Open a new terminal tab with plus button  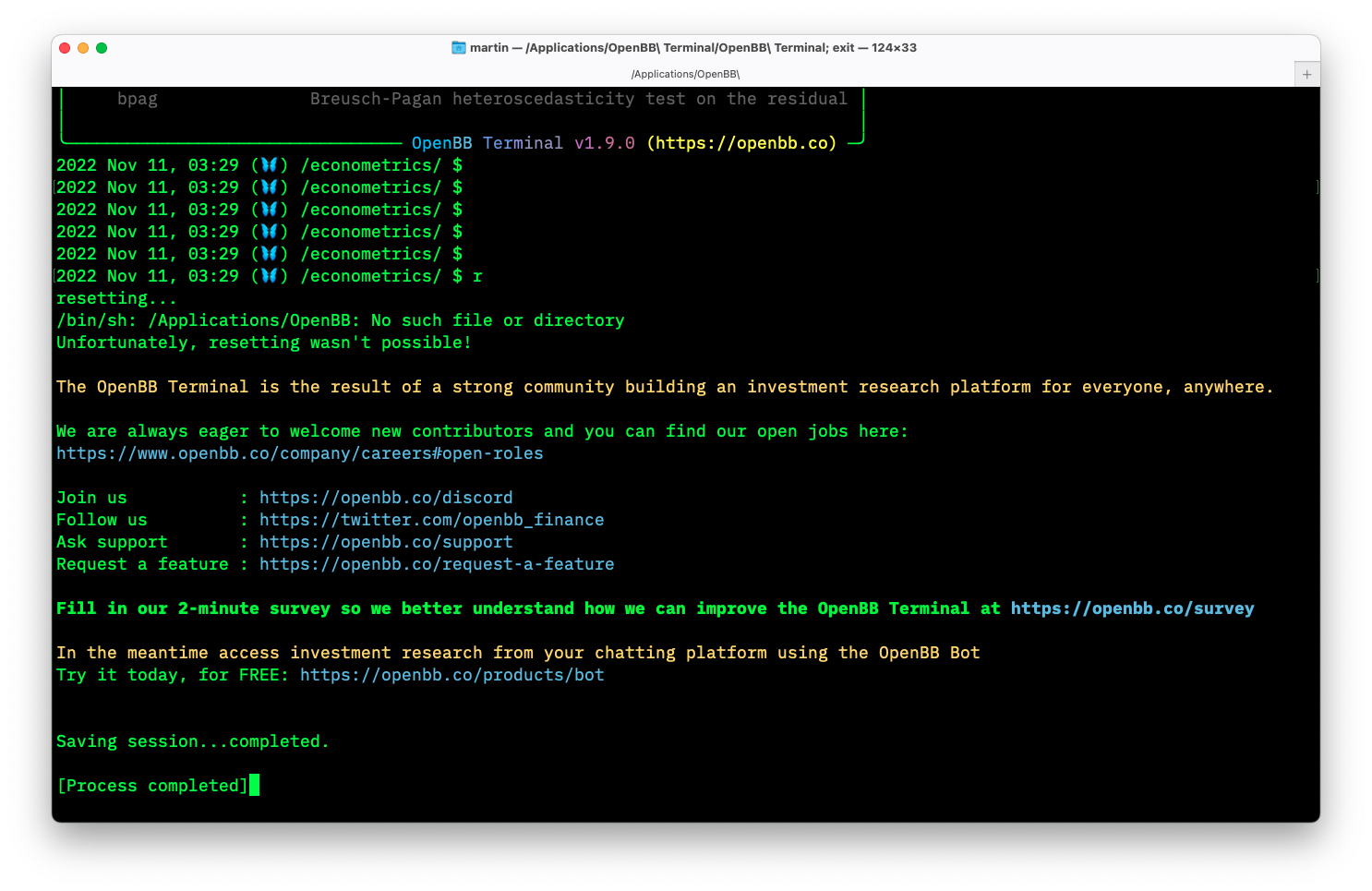tap(1306, 74)
